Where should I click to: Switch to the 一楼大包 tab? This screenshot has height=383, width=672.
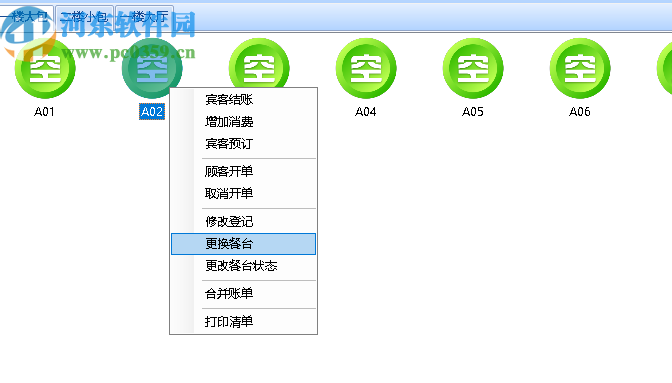[26, 17]
